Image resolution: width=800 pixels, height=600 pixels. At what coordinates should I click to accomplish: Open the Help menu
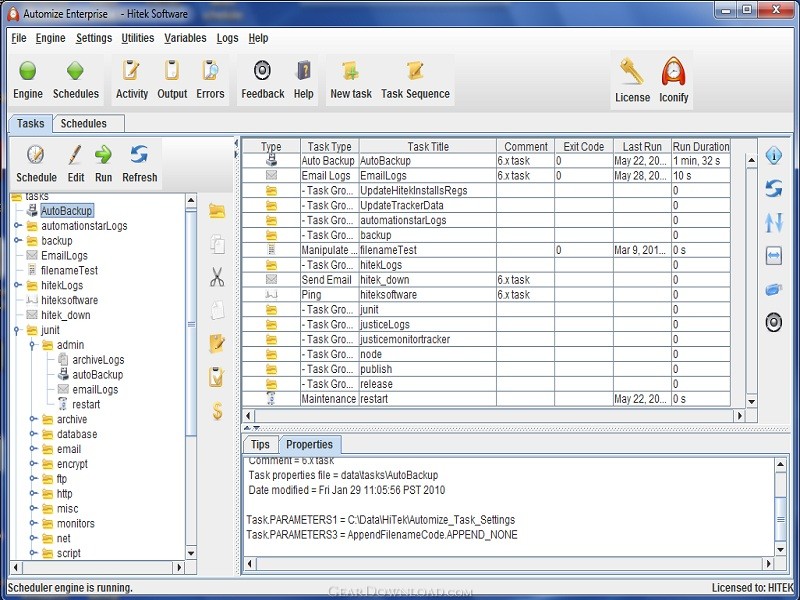258,38
